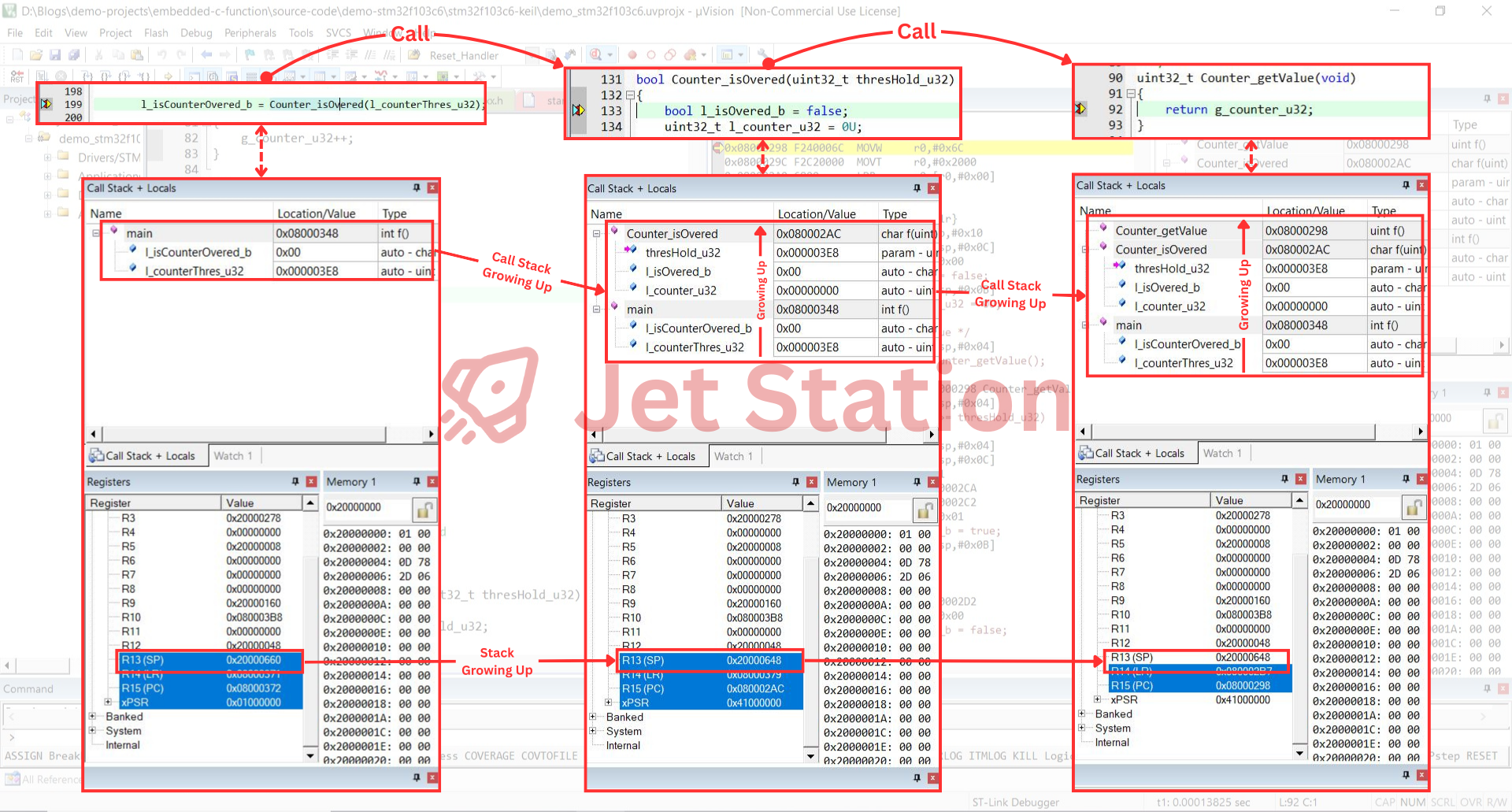Collapse Counter_isOvered node in middle call stack
1512x812 pixels.
click(596, 234)
